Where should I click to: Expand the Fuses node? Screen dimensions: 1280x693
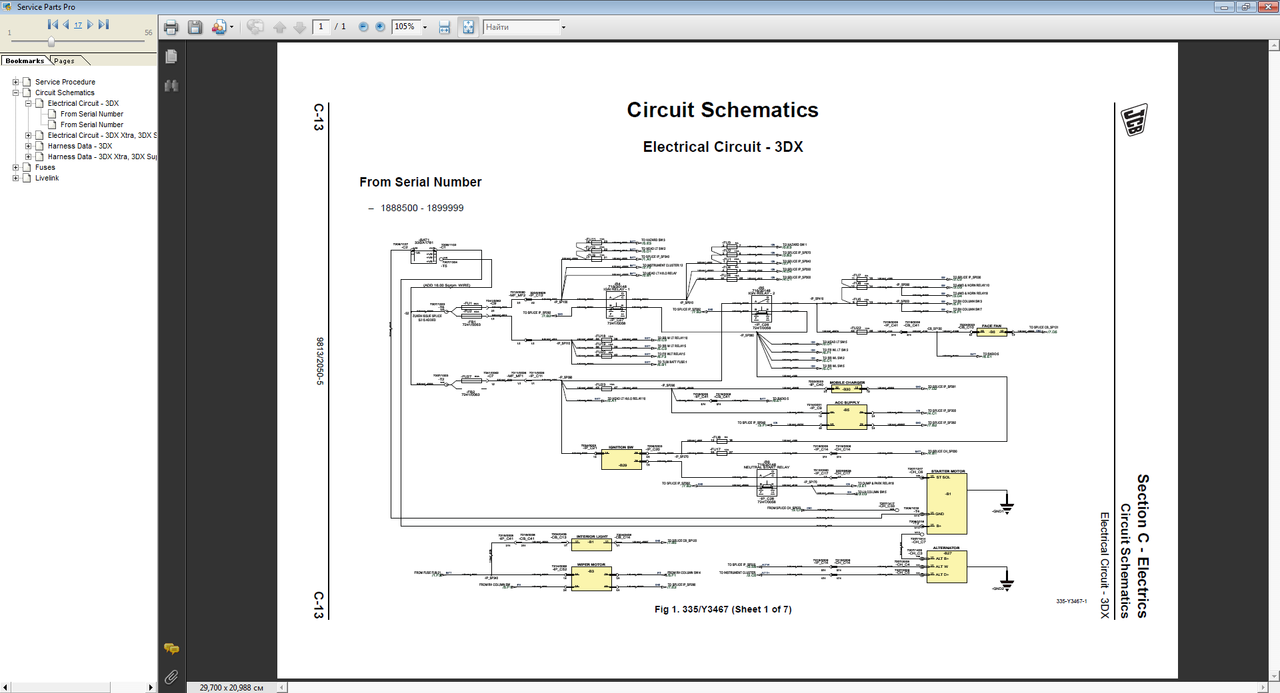15,167
